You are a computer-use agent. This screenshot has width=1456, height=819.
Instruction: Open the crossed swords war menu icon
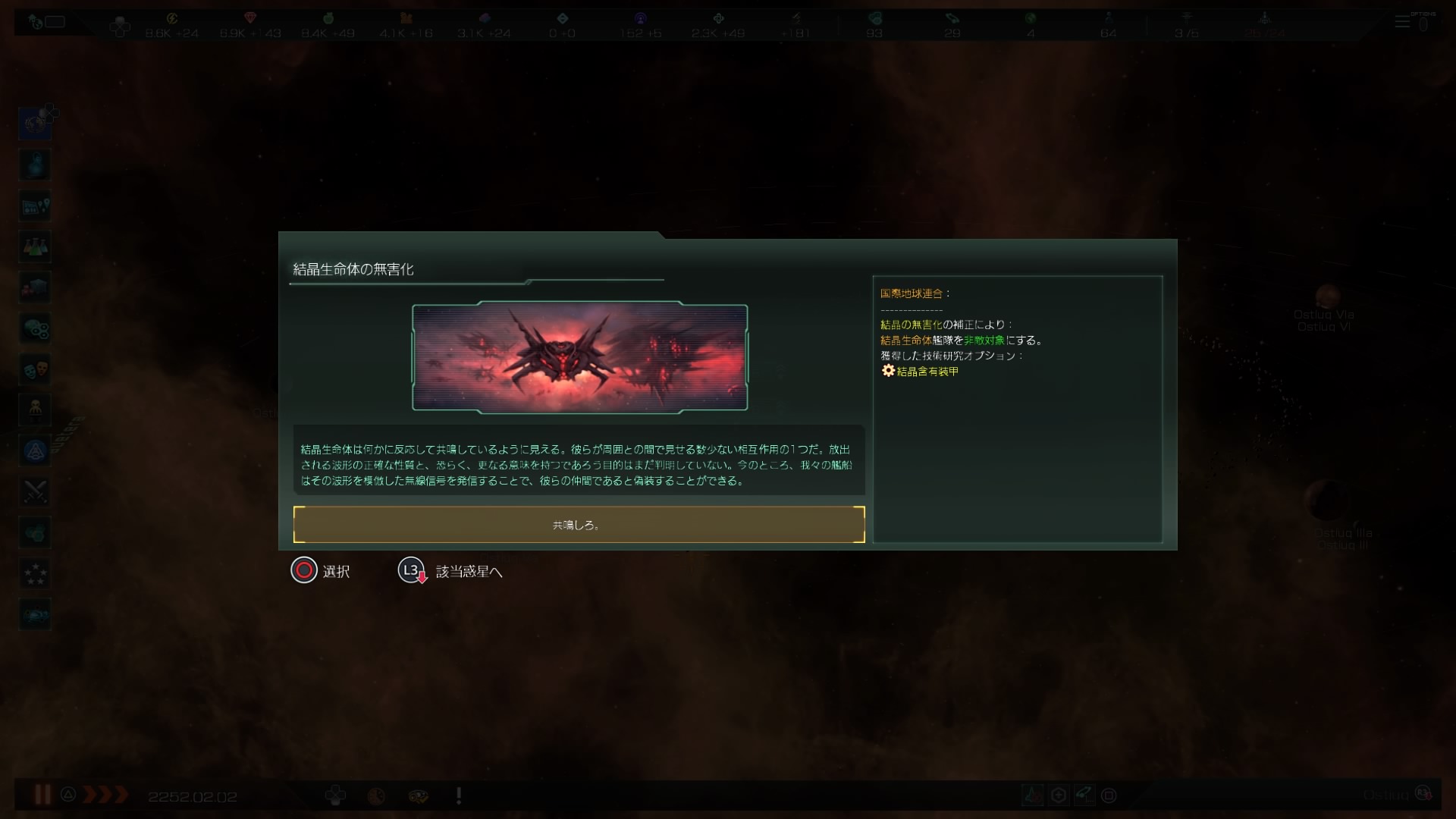35,491
